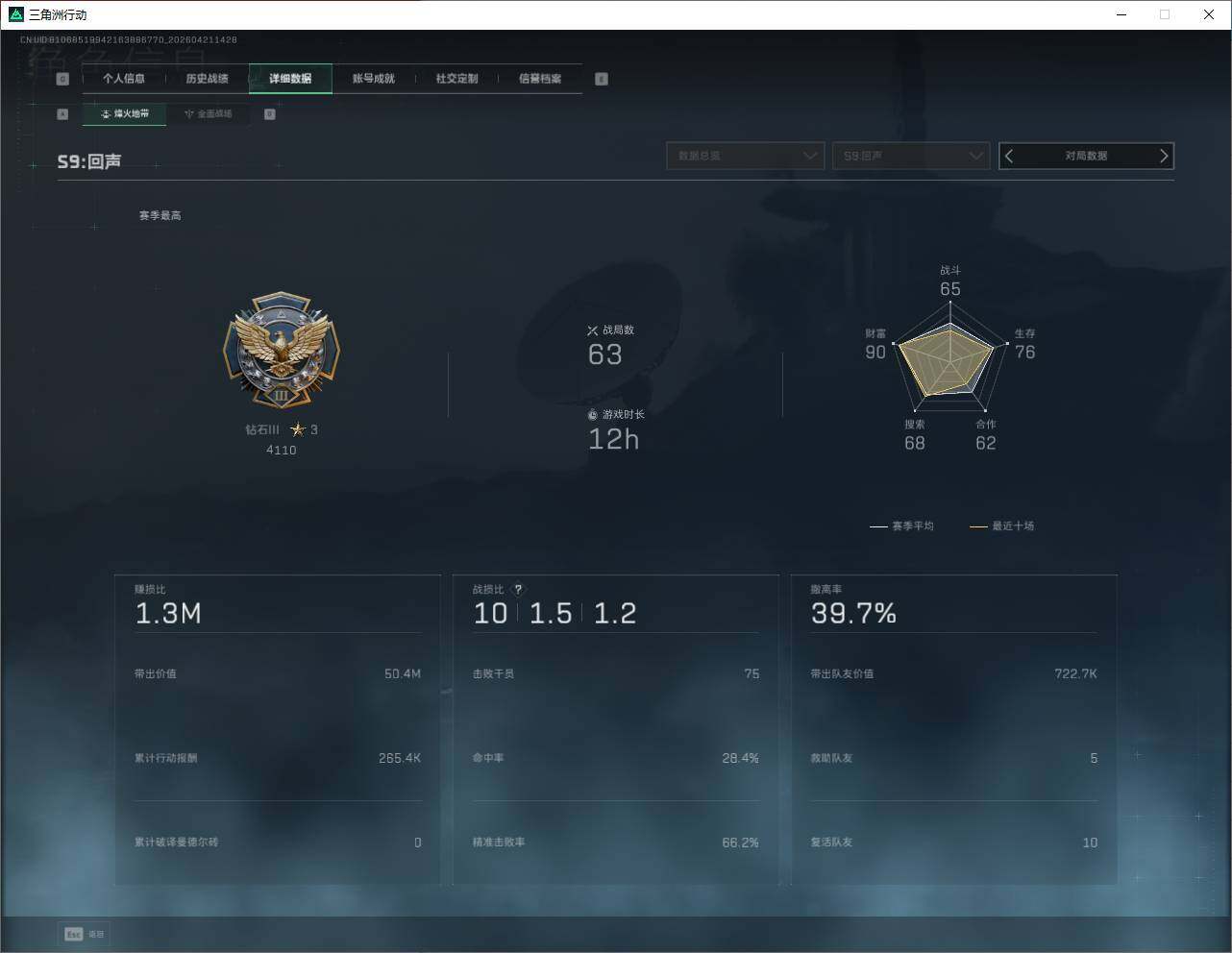Viewport: 1232px width, 953px height.
Task: Click the 财富 90 radar label
Action: point(875,344)
